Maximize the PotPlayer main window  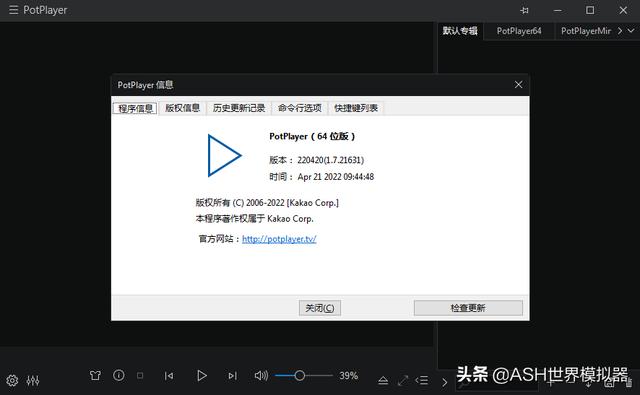coord(590,10)
